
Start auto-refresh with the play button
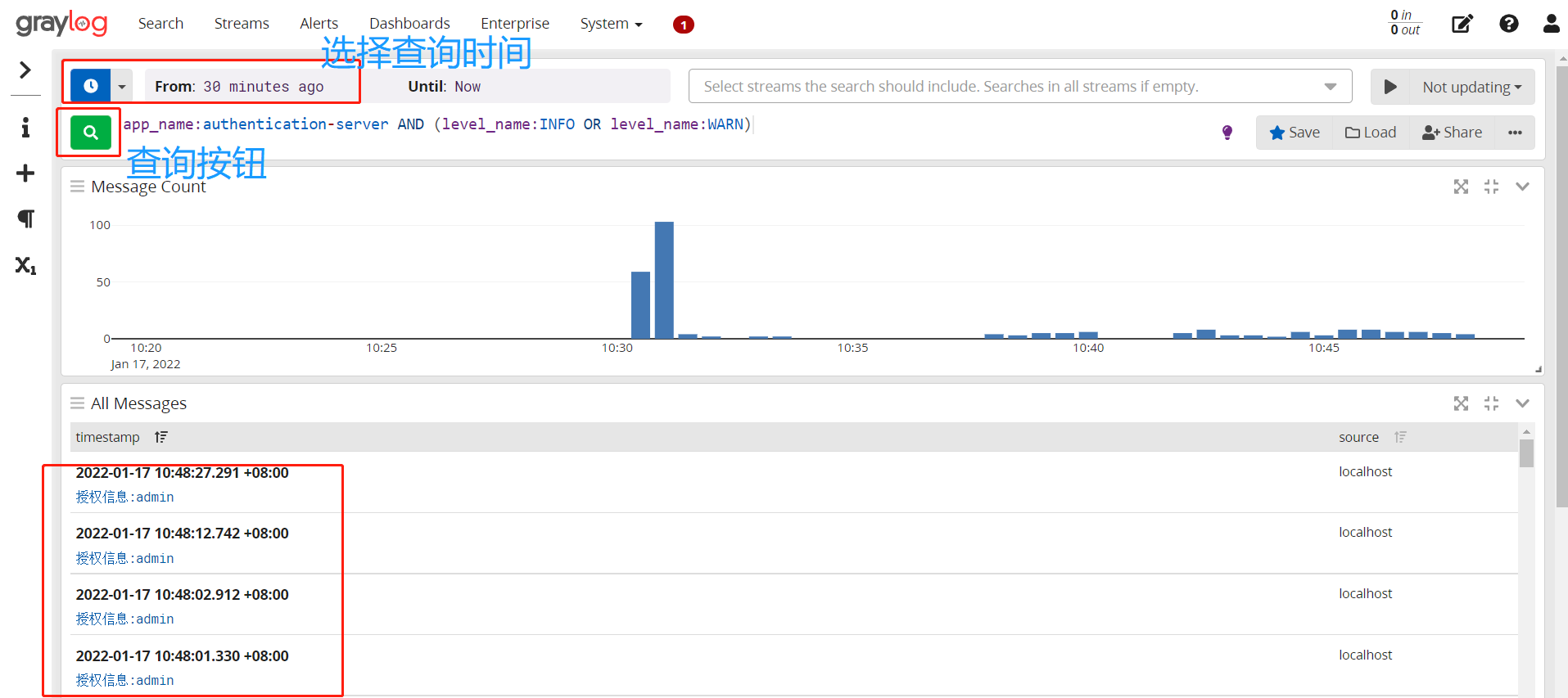[x=1390, y=87]
